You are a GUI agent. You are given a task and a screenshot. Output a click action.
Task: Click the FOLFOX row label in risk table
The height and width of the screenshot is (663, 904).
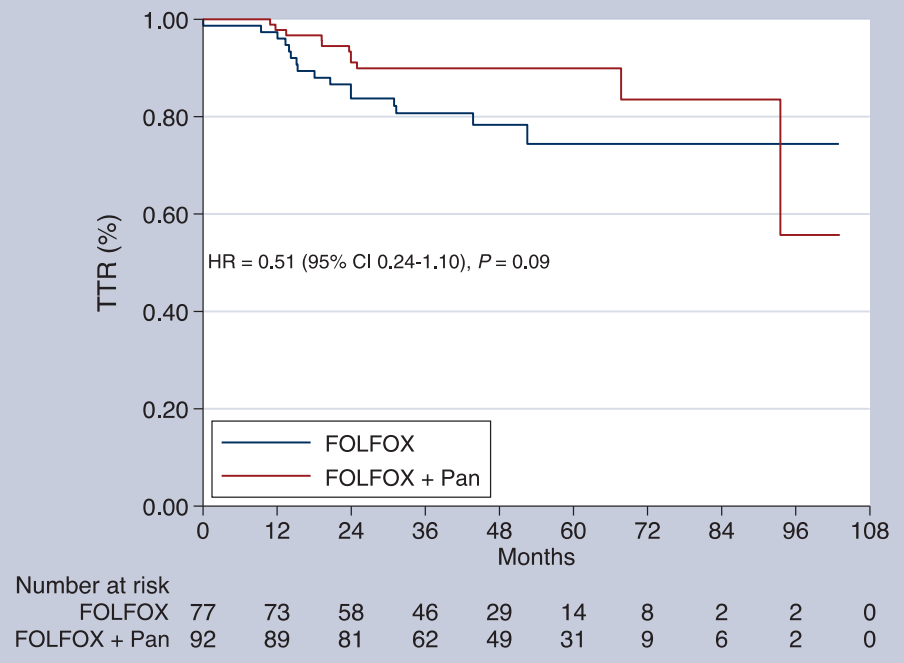point(124,612)
